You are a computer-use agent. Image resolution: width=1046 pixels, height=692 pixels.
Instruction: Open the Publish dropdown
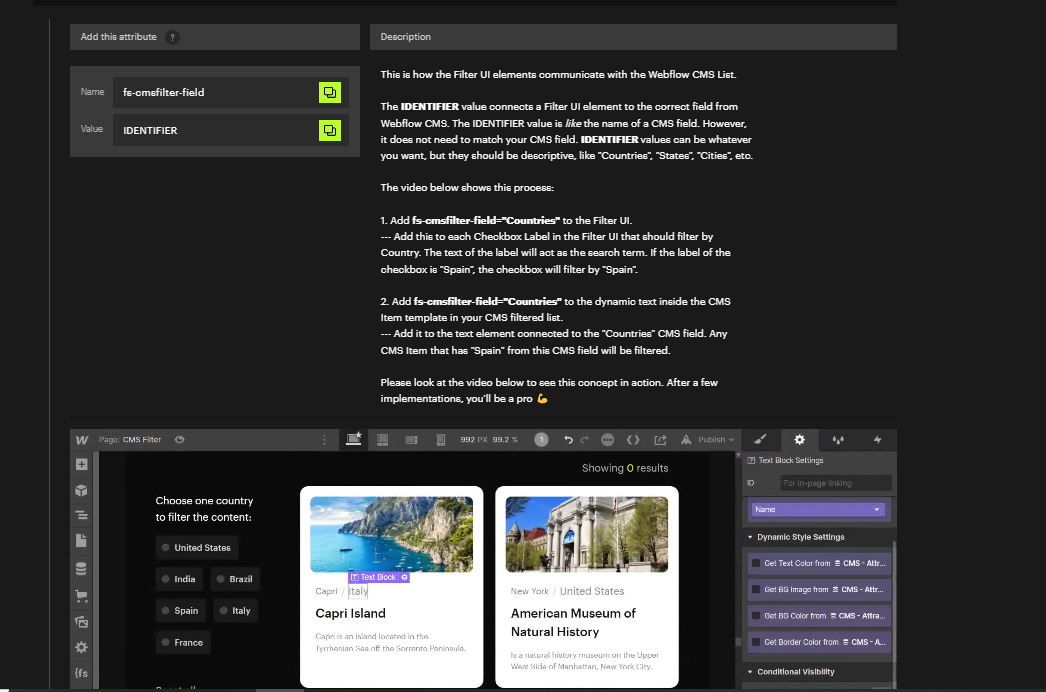[x=716, y=440]
